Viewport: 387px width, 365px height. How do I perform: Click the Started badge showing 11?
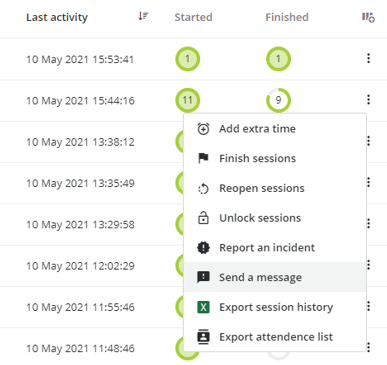tap(188, 100)
